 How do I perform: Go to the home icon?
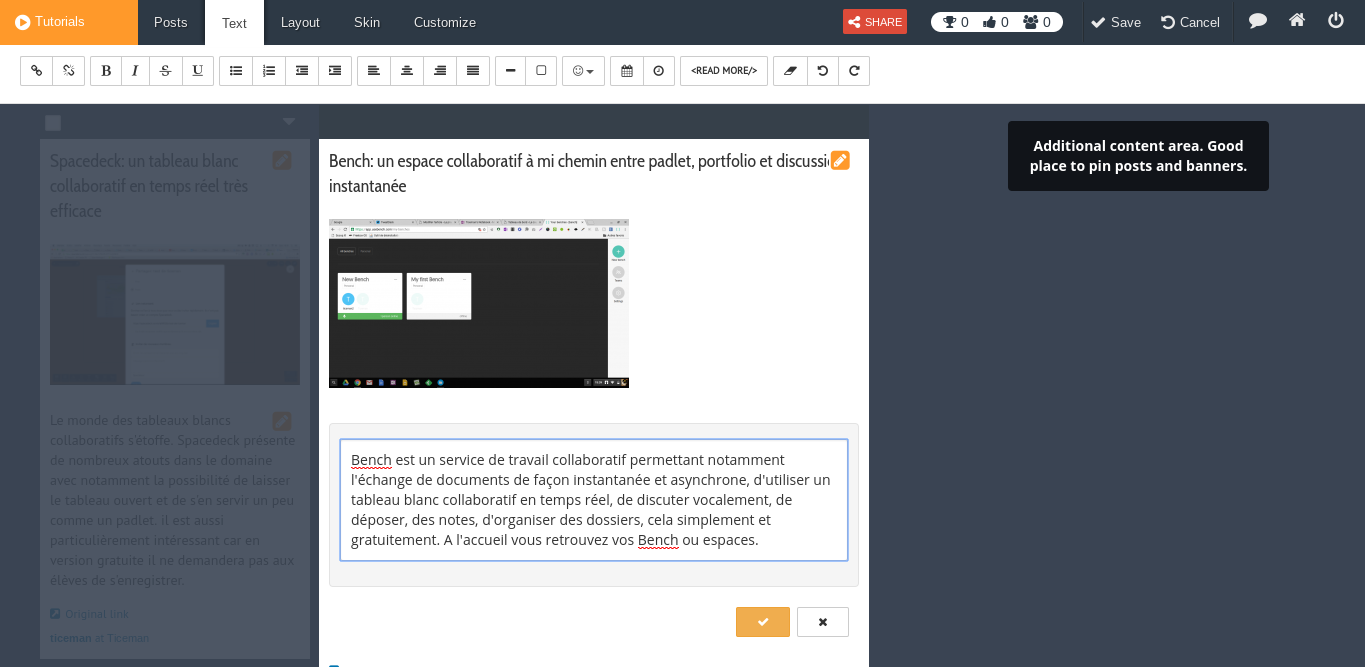point(1297,20)
